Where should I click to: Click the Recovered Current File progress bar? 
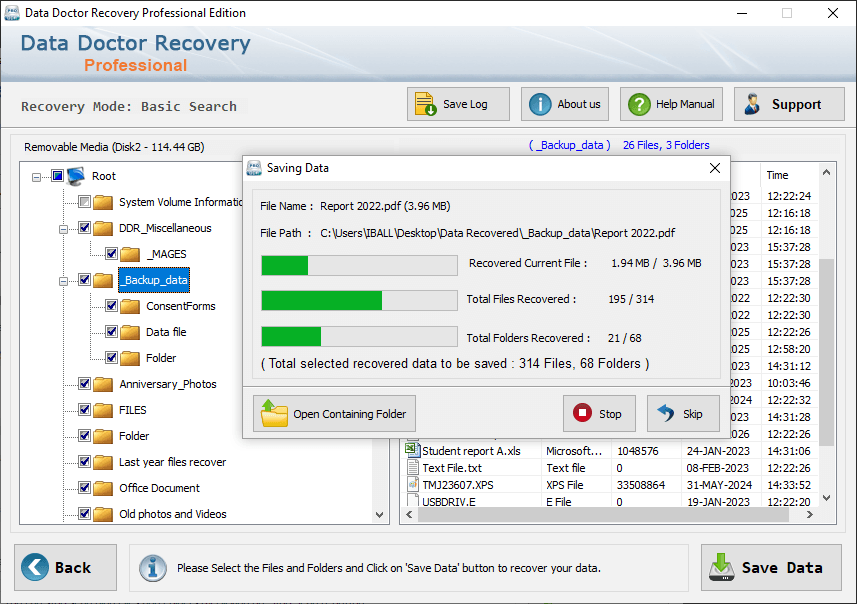pos(359,266)
